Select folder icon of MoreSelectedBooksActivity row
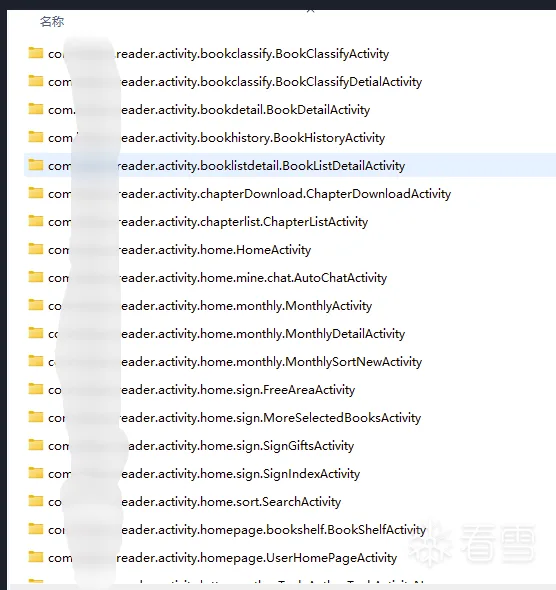The image size is (556, 590). 36,417
